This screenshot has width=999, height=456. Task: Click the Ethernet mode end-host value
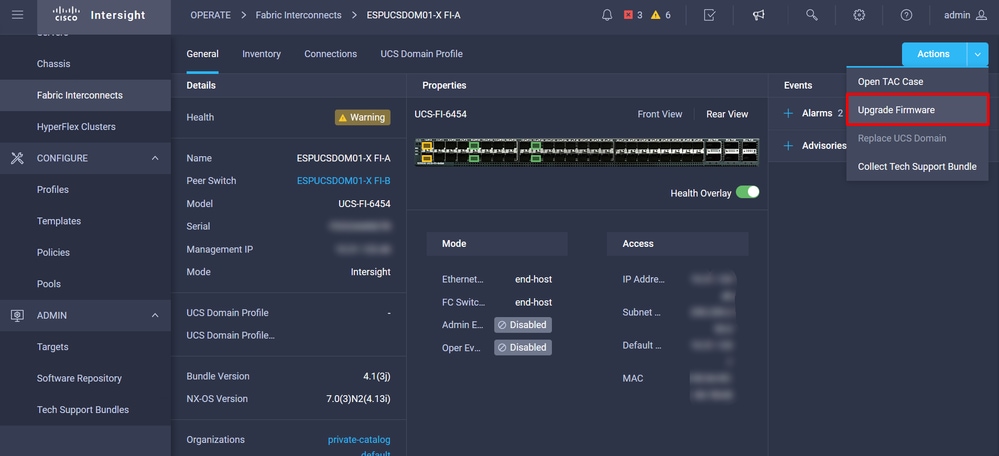pos(533,279)
